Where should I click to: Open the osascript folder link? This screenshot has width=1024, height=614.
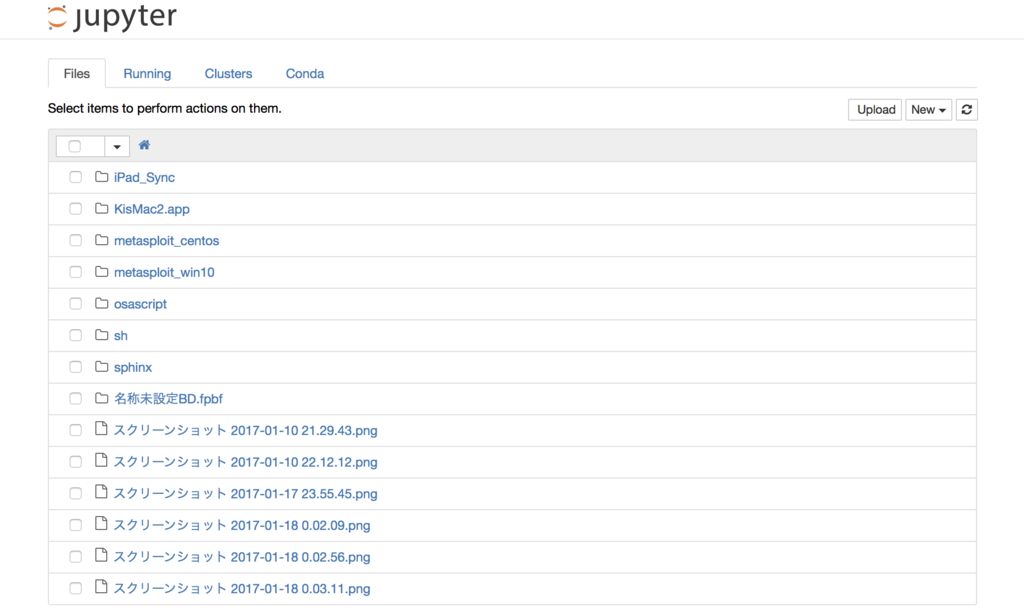[140, 304]
